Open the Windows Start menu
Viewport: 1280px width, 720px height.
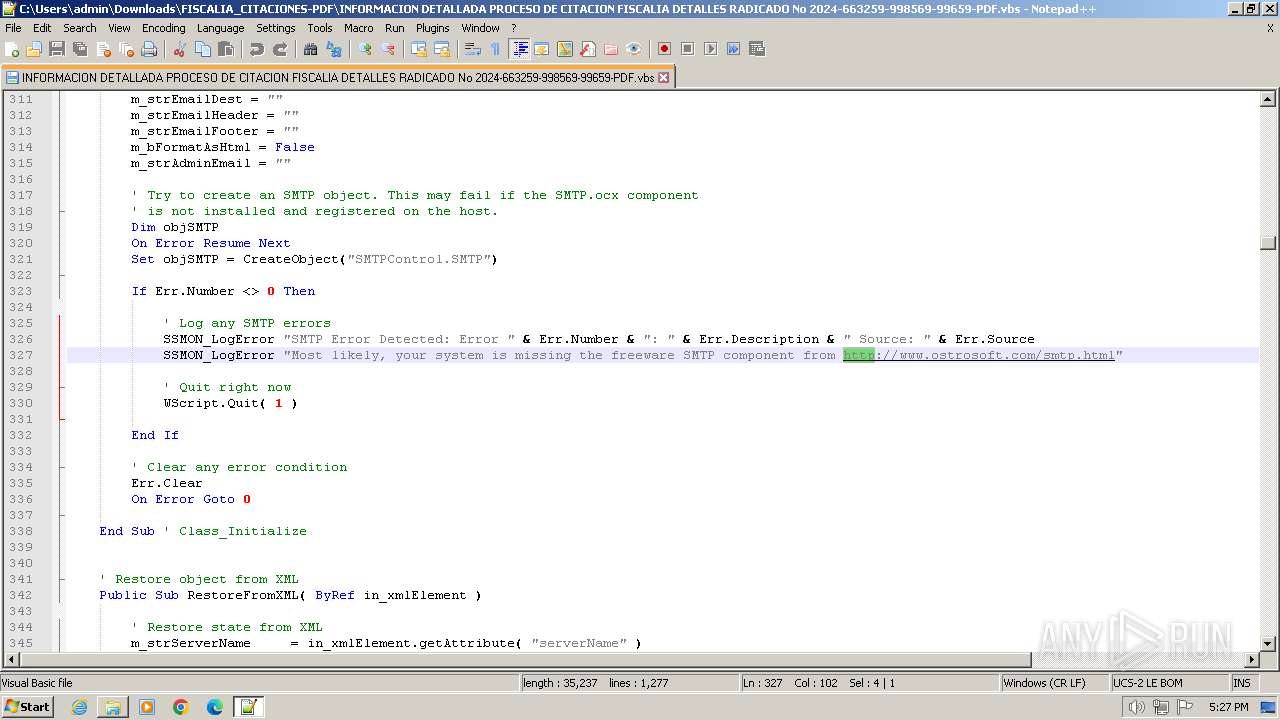click(x=28, y=707)
